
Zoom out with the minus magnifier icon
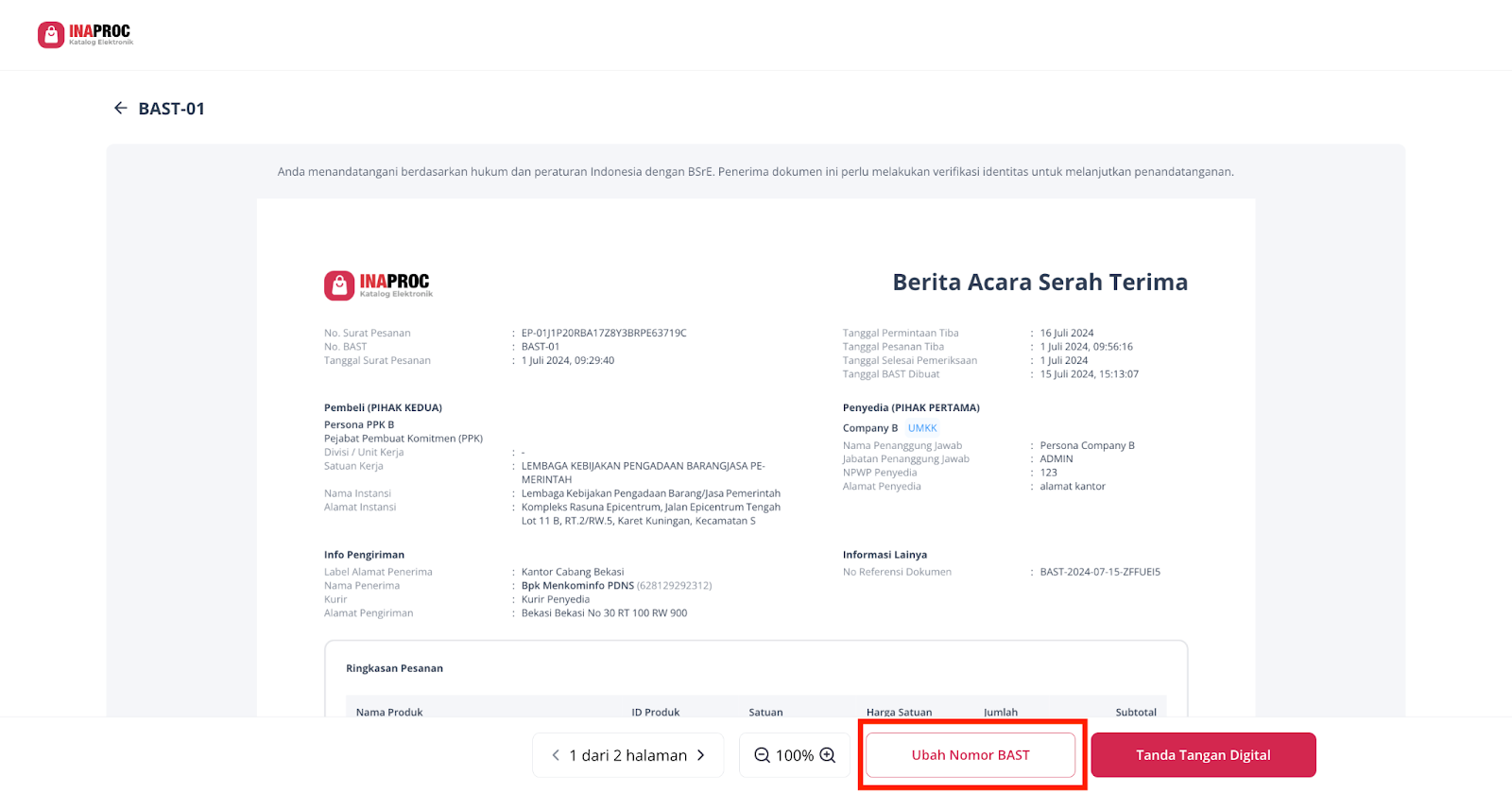coord(762,755)
